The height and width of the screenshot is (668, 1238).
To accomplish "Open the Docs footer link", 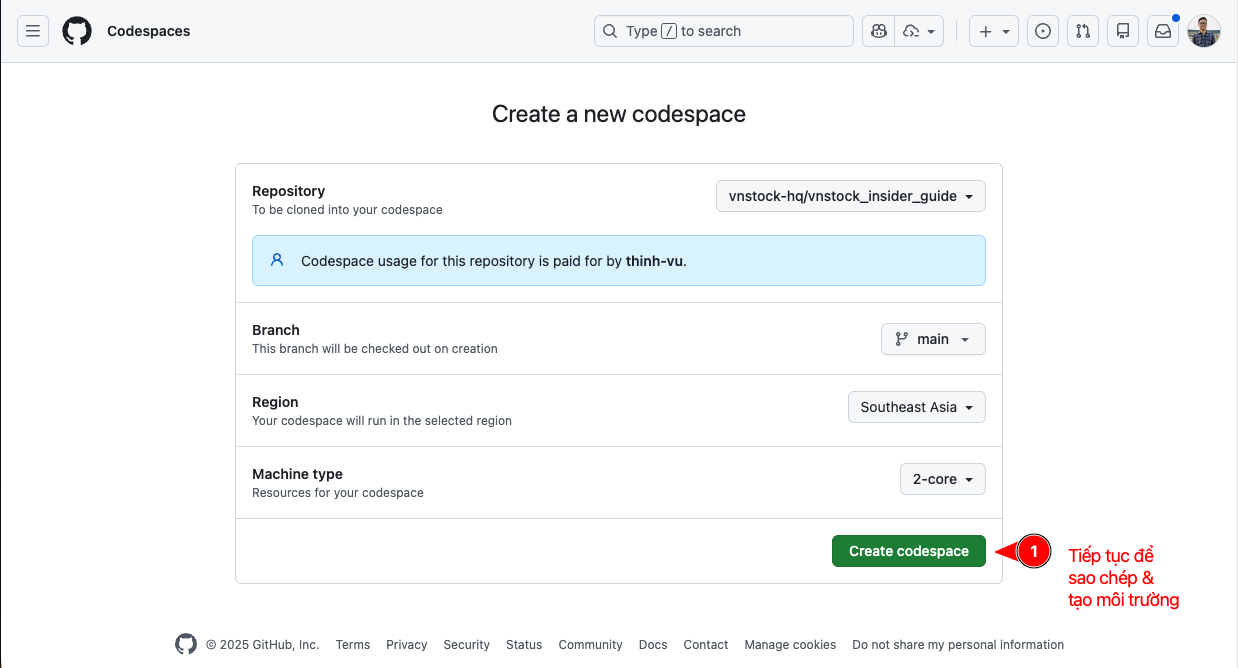I will (x=653, y=645).
